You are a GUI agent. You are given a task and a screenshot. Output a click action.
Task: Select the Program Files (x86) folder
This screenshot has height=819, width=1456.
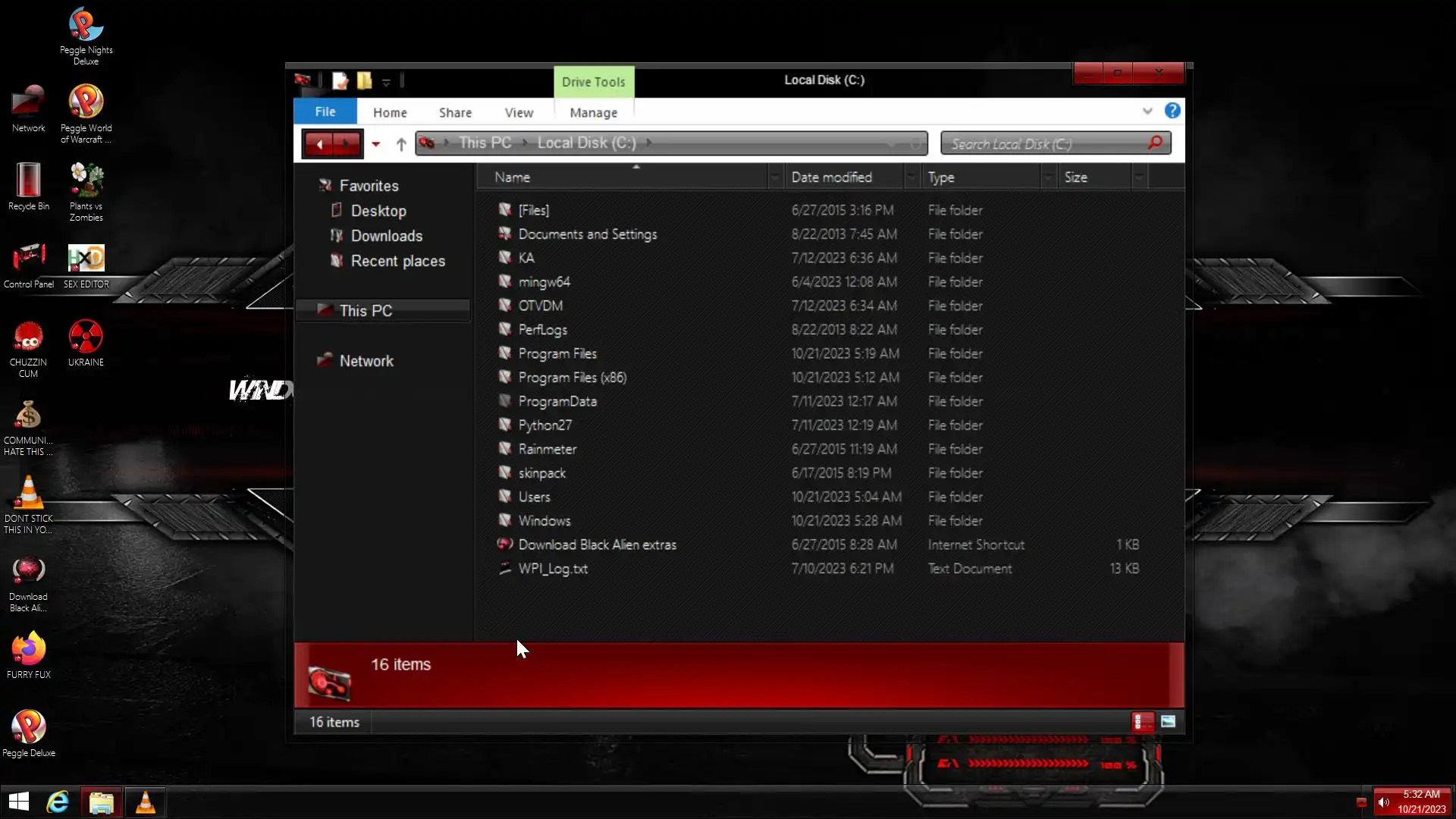click(x=572, y=377)
